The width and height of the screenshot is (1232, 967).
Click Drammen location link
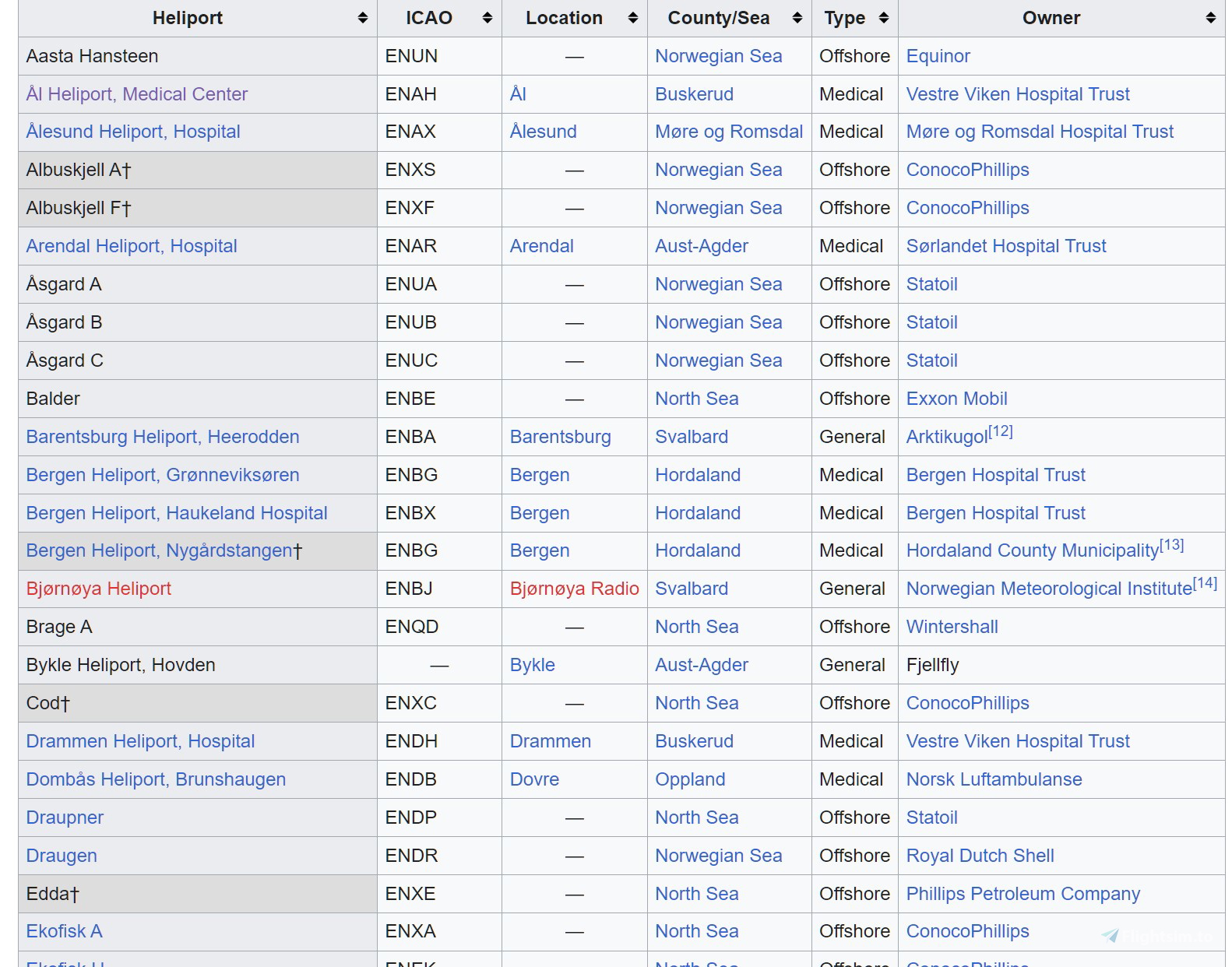pyautogui.click(x=551, y=741)
